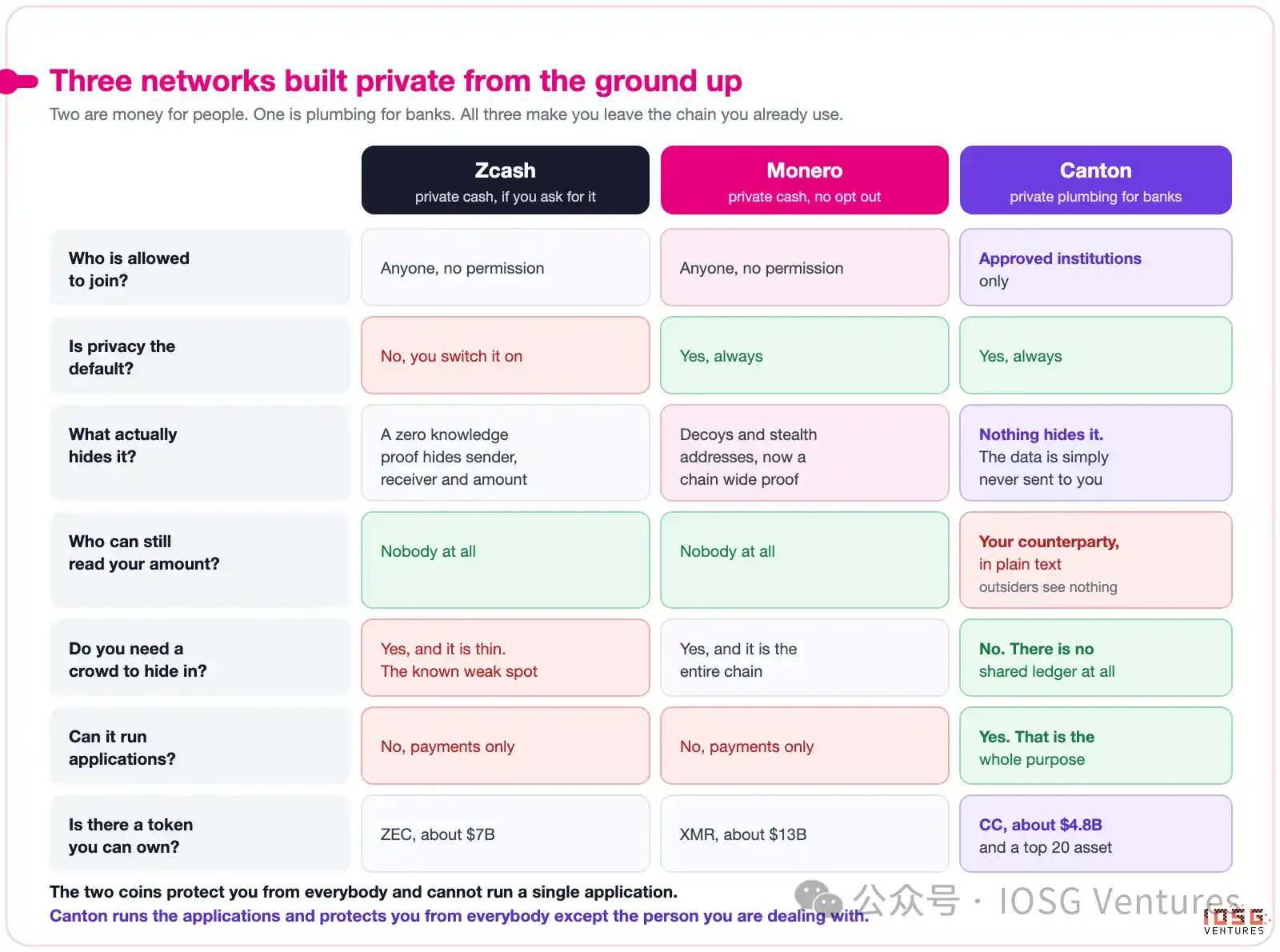
Task: Click the 'Is privacy the default?' row label
Action: pyautogui.click(x=200, y=355)
